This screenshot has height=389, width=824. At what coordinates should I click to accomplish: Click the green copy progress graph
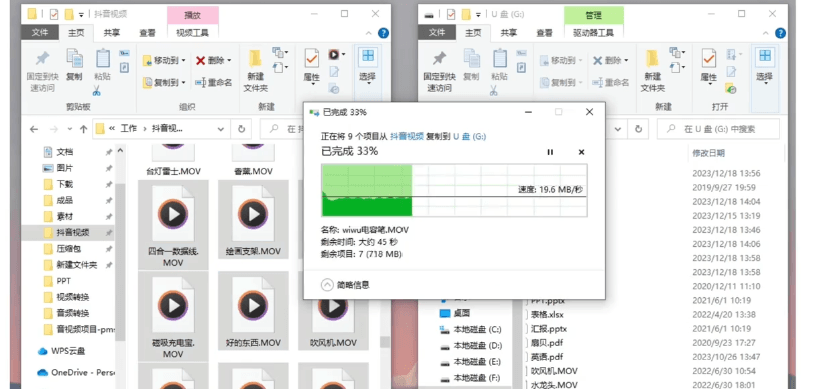[454, 190]
